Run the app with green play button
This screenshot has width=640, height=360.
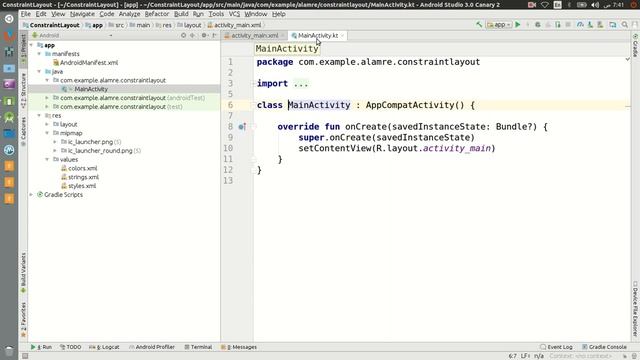click(518, 25)
